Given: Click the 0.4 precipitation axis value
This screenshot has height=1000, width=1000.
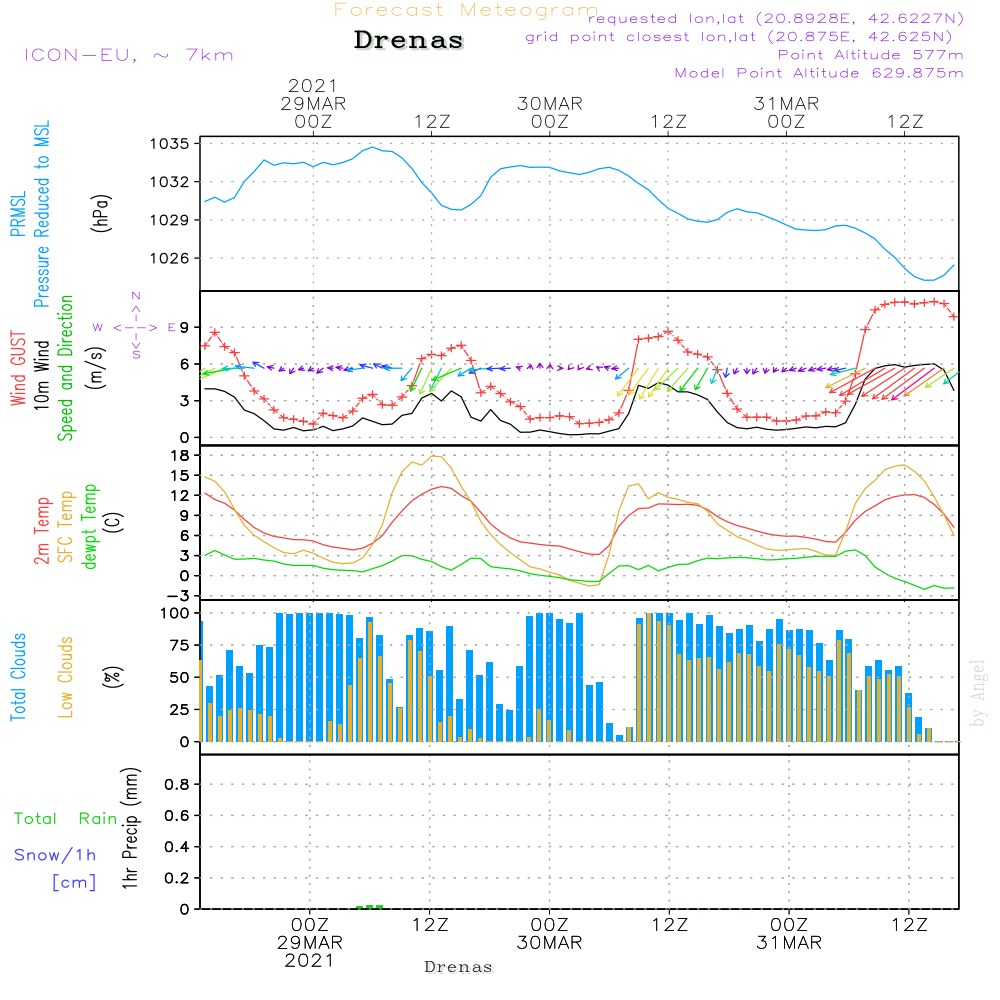Looking at the screenshot, I should [177, 847].
